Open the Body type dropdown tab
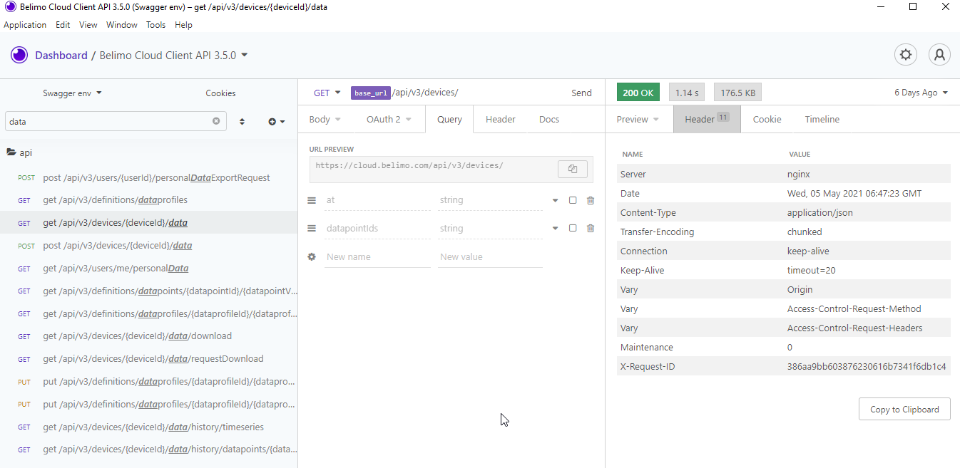The image size is (960, 468). click(324, 119)
